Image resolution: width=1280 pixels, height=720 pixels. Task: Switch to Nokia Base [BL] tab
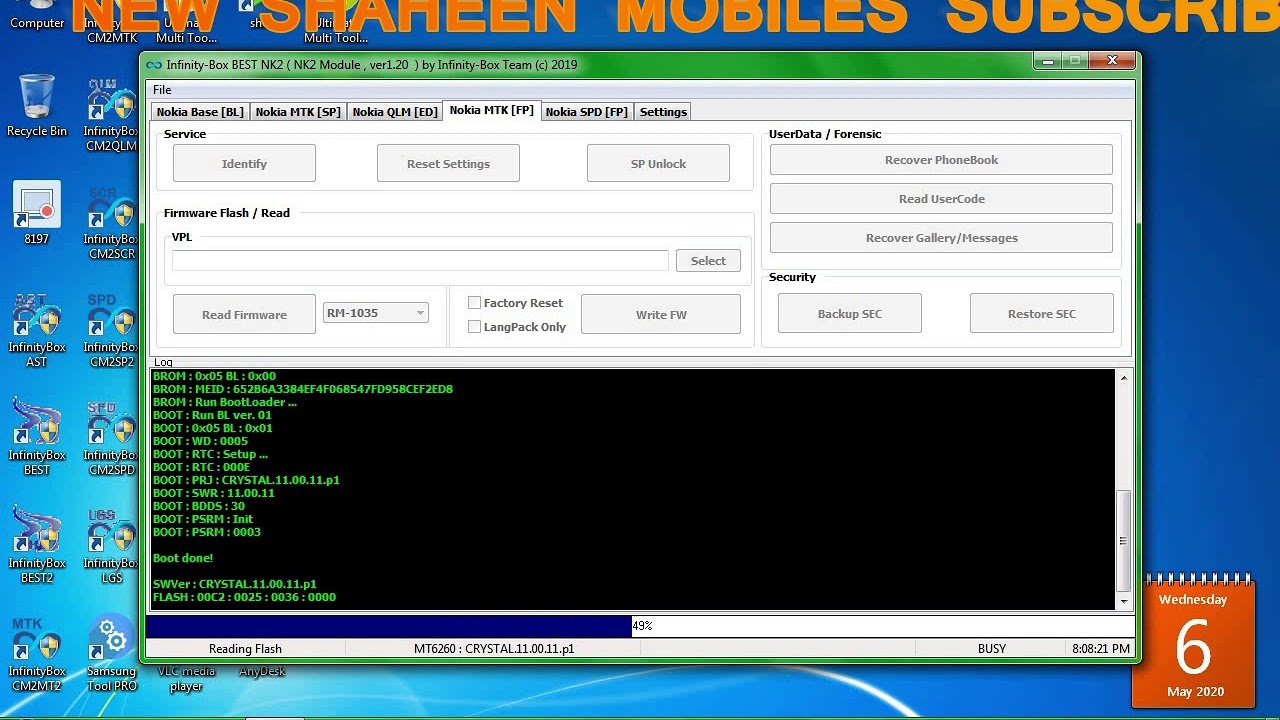click(x=199, y=112)
